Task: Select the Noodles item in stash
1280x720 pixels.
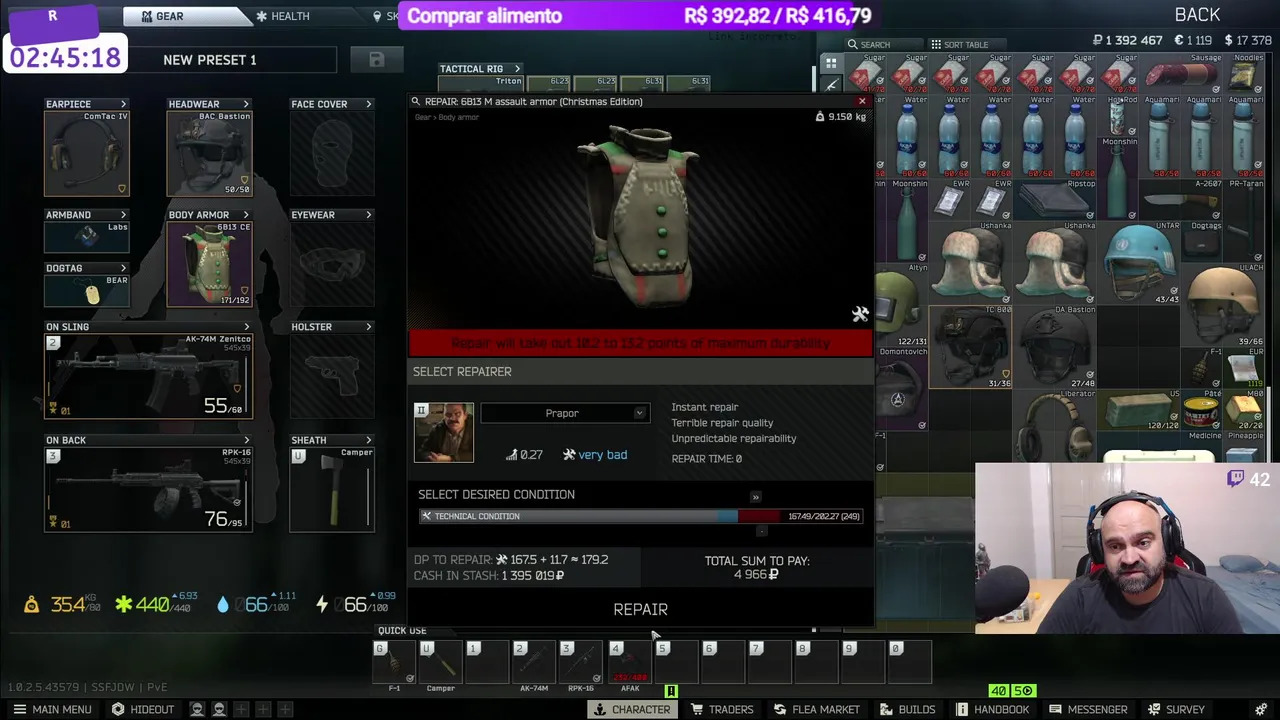Action: point(1244,74)
